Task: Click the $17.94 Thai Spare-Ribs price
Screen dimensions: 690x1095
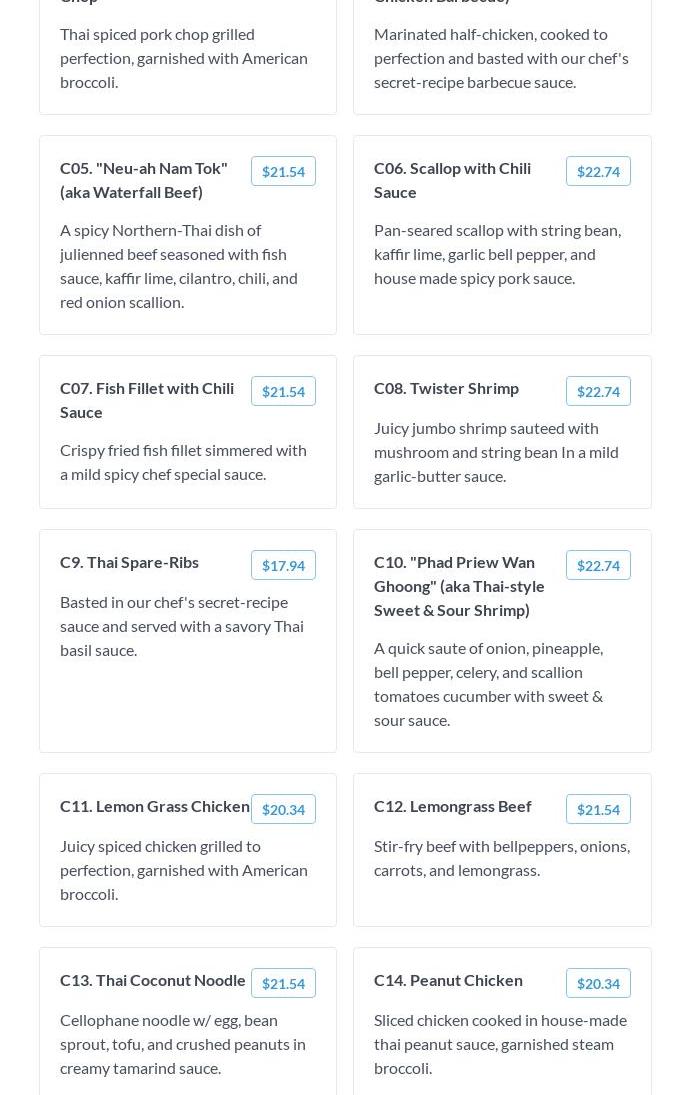Action: [283, 566]
